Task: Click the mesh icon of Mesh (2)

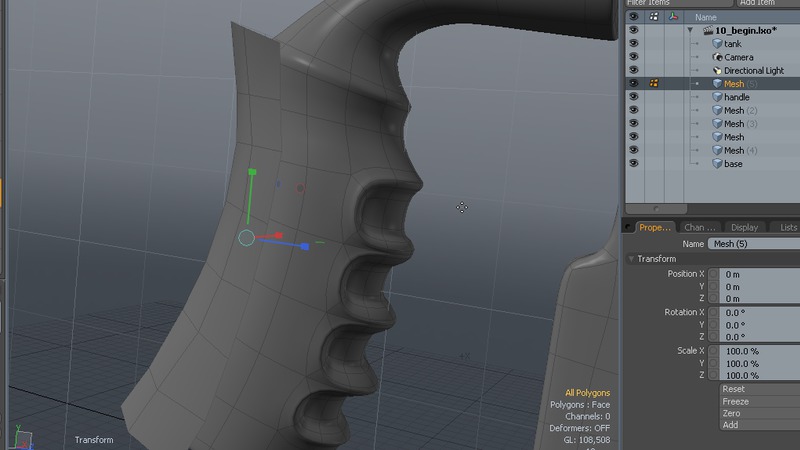Action: [717, 110]
